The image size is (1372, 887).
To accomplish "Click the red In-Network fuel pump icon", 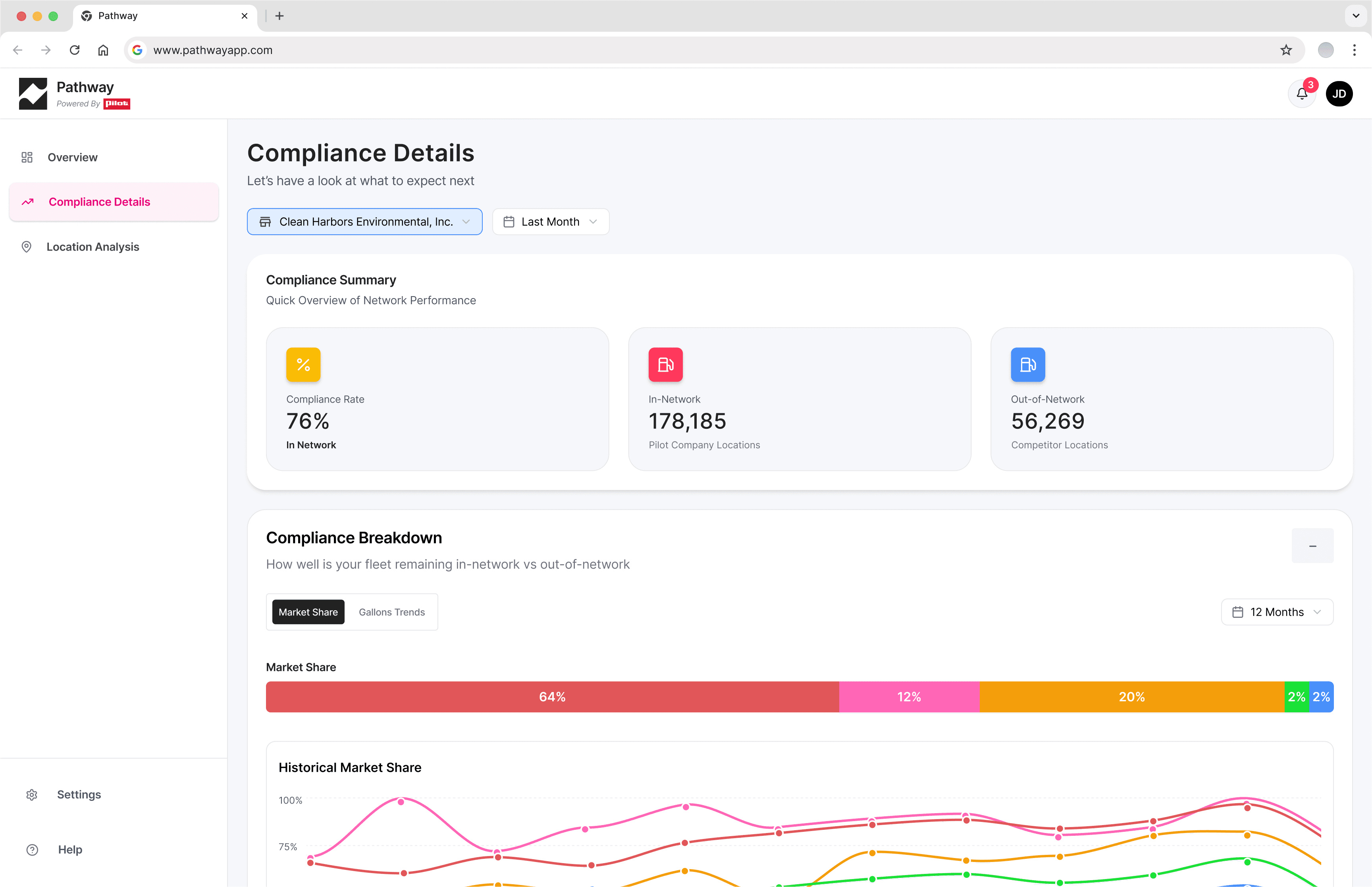I will (665, 364).
